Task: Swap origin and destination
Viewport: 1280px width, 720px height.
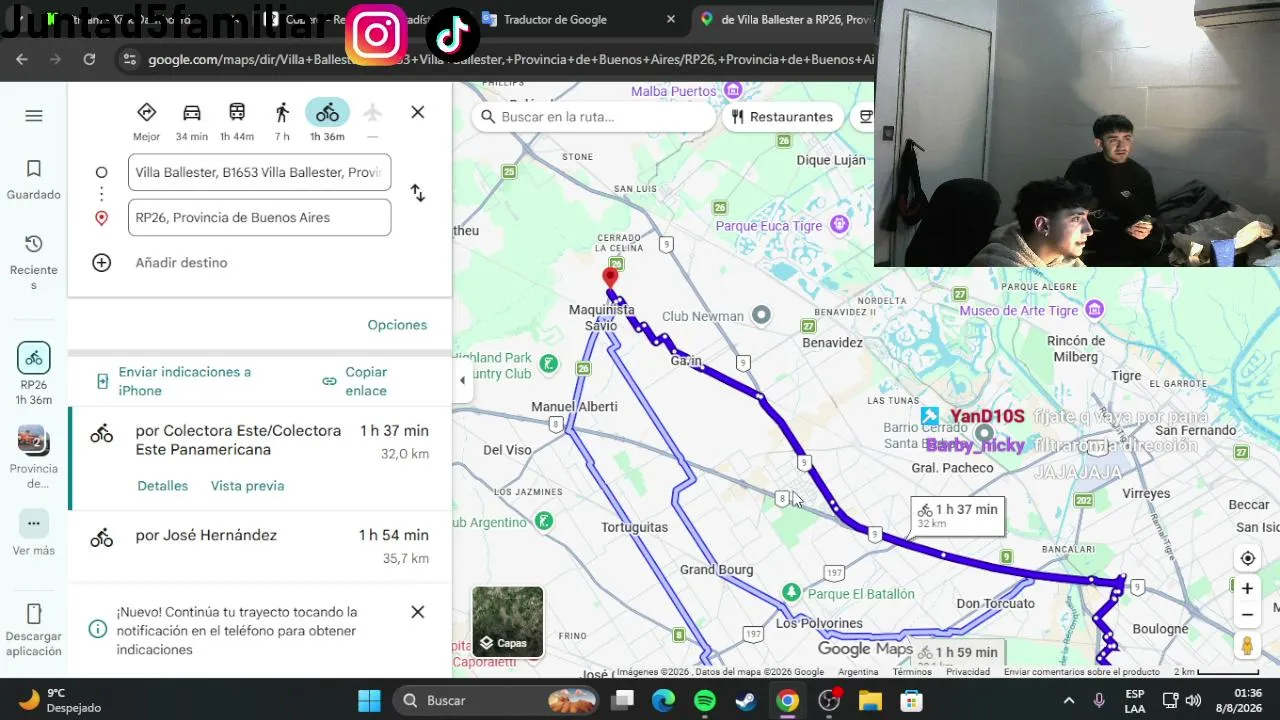Action: [x=418, y=194]
